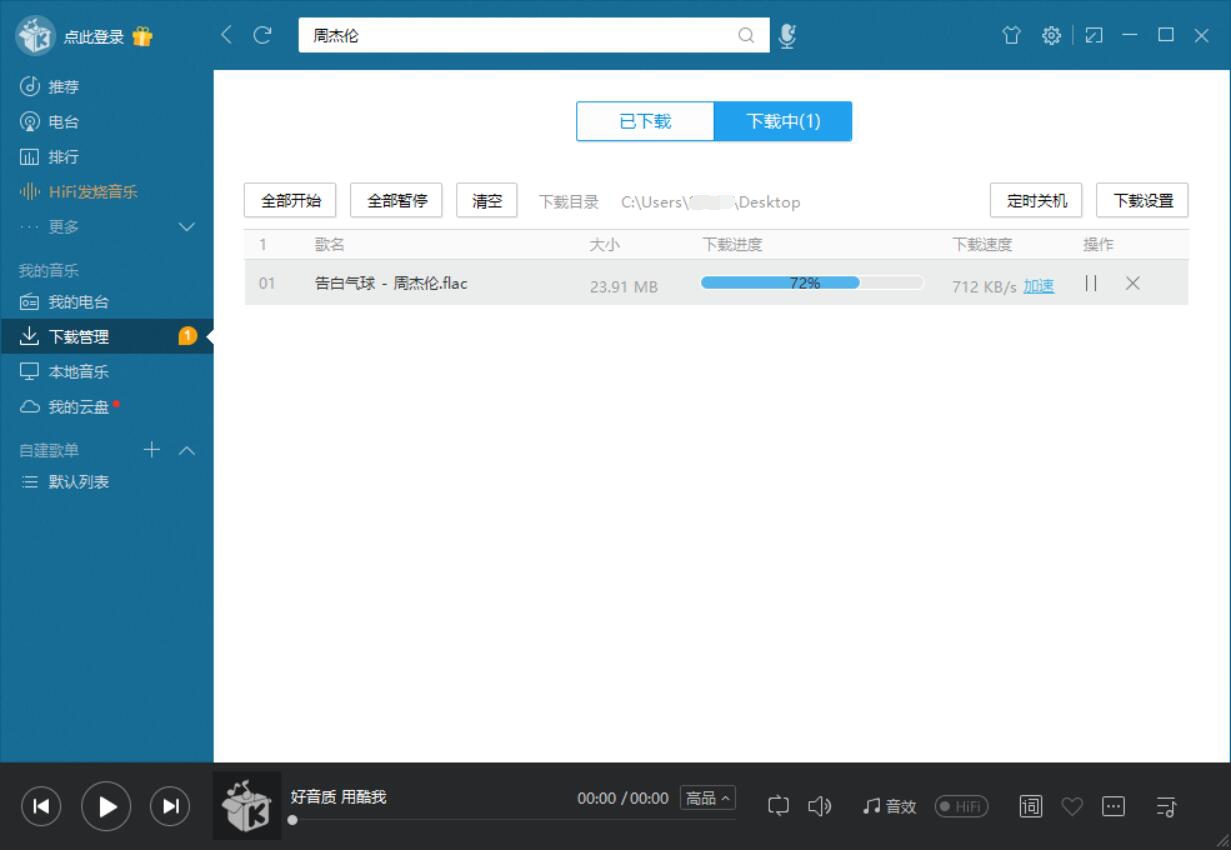Click the 加速 speed-up link
Viewport: 1231px width, 850px height.
tap(1038, 285)
